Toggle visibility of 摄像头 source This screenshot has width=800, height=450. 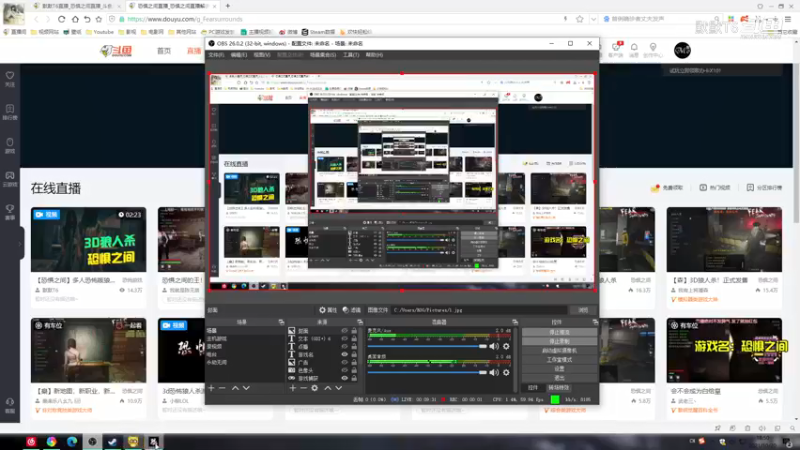click(x=344, y=370)
